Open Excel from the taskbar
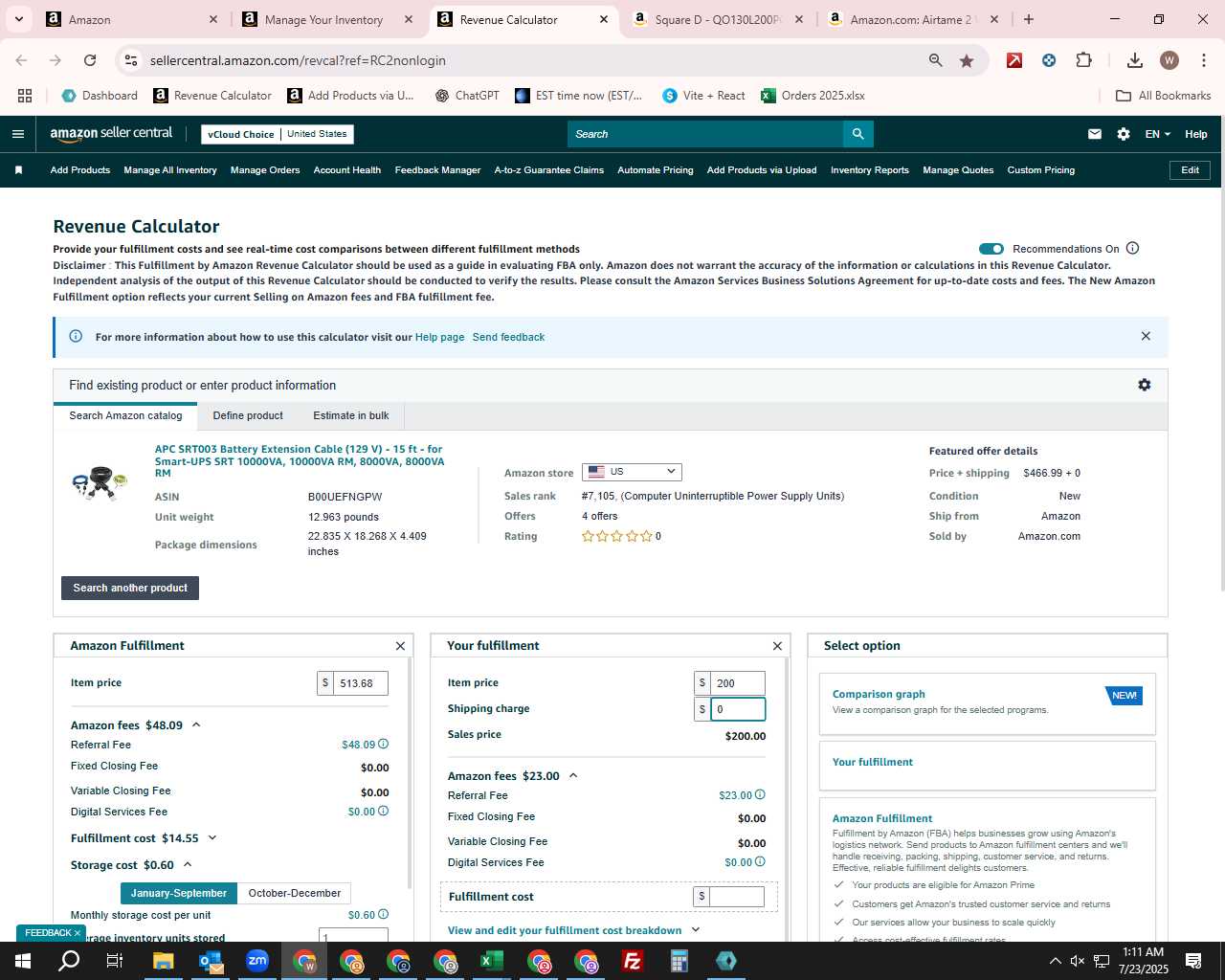 (x=492, y=961)
